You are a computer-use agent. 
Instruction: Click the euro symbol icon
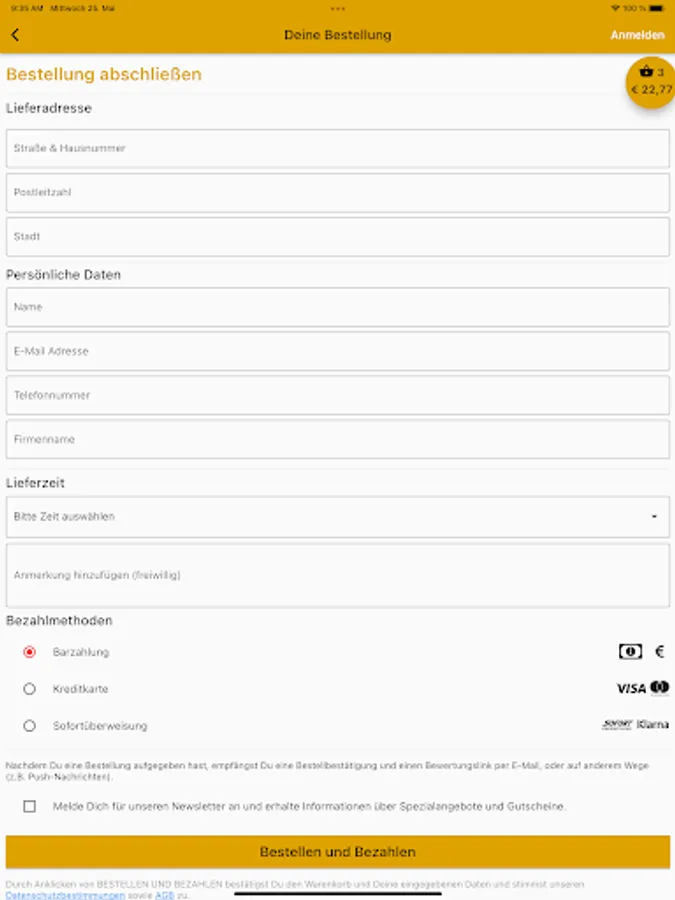tap(660, 652)
